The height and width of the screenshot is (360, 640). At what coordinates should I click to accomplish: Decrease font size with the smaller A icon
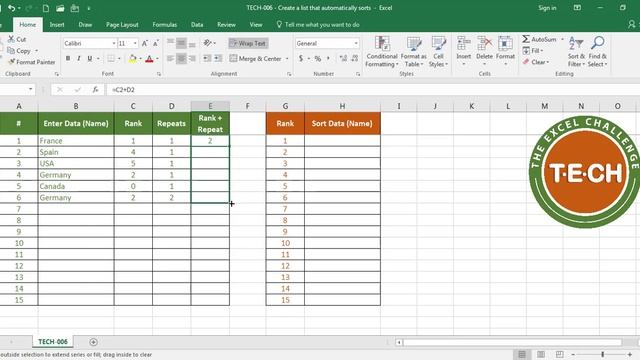[x=156, y=43]
